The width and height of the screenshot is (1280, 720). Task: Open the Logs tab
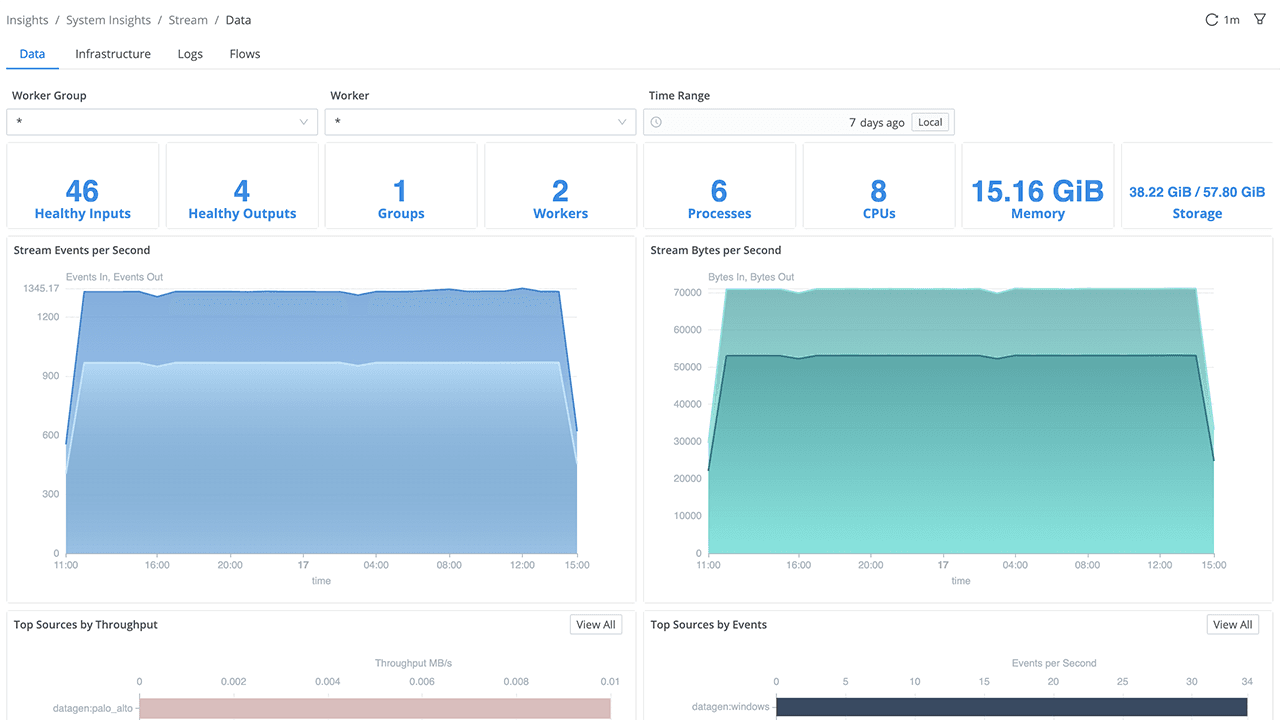coord(190,53)
